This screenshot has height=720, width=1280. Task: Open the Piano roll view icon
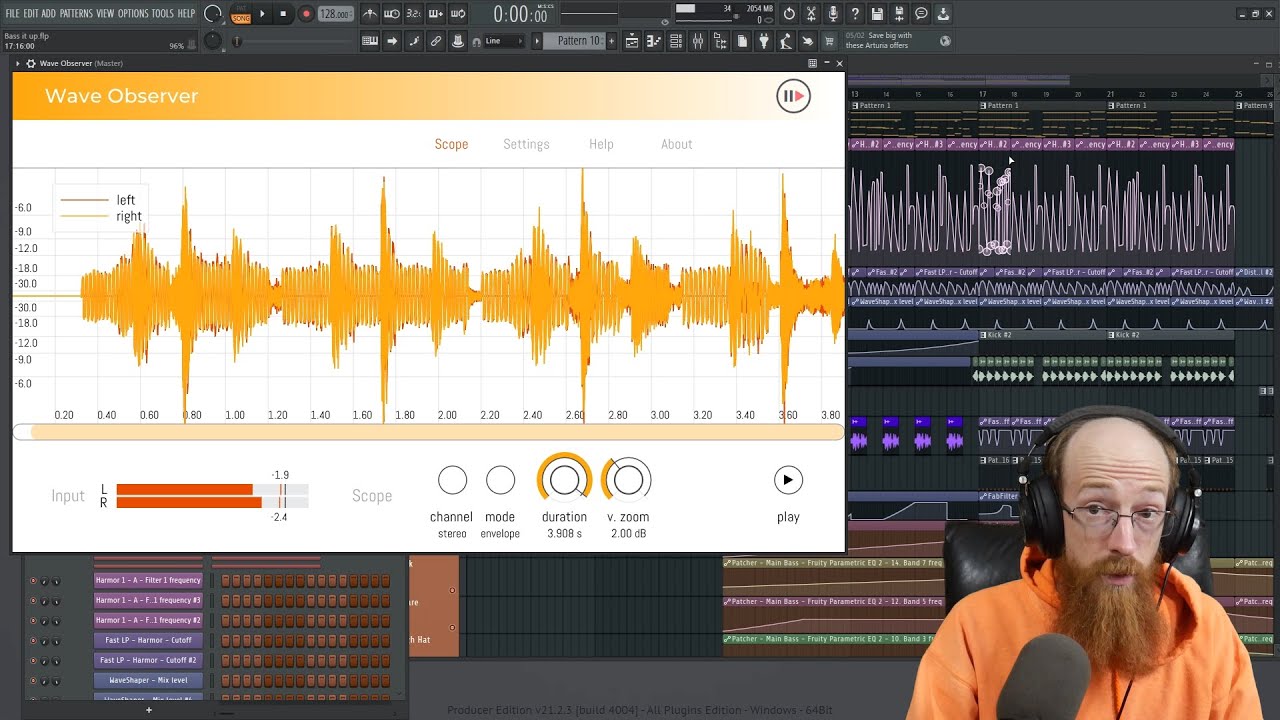(x=654, y=41)
